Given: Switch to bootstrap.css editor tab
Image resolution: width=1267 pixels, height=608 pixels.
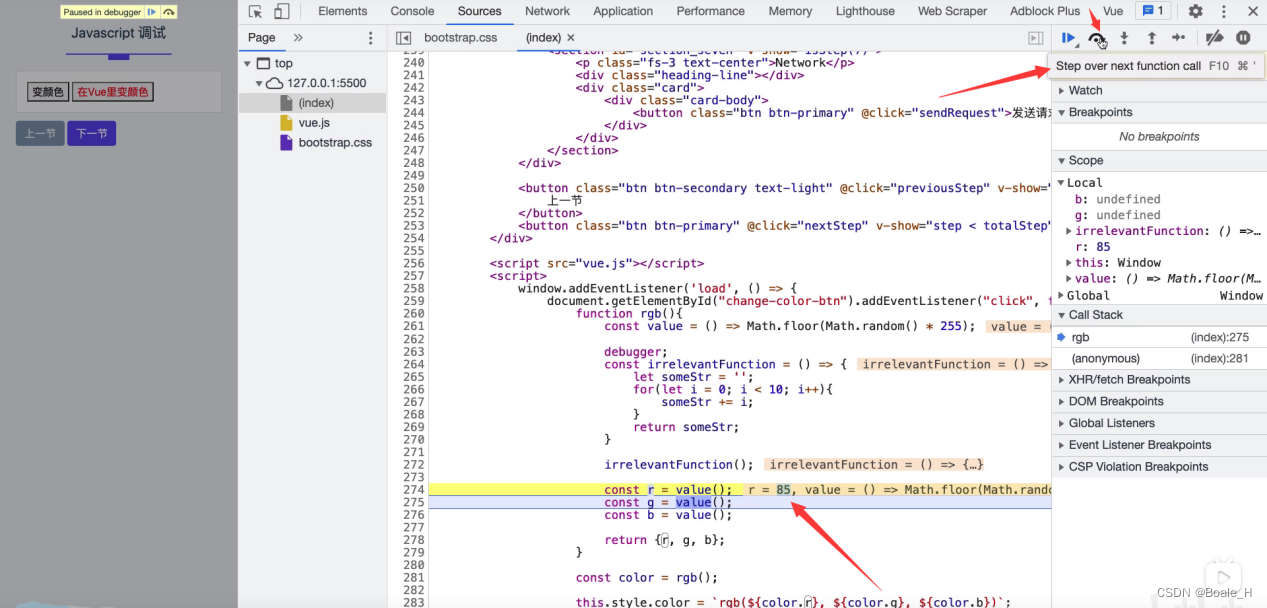Looking at the screenshot, I should pyautogui.click(x=460, y=38).
